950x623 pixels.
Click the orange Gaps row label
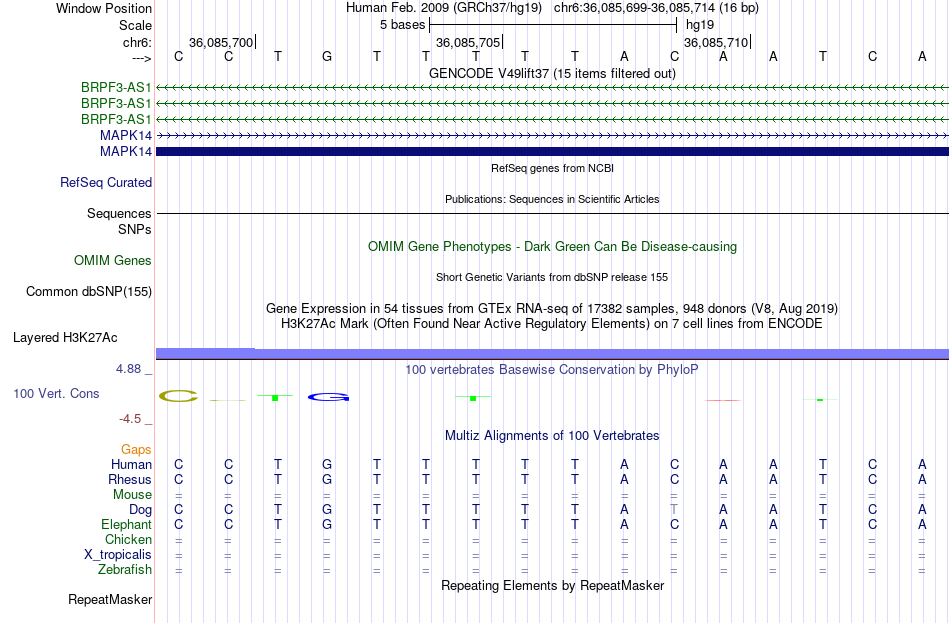point(136,450)
